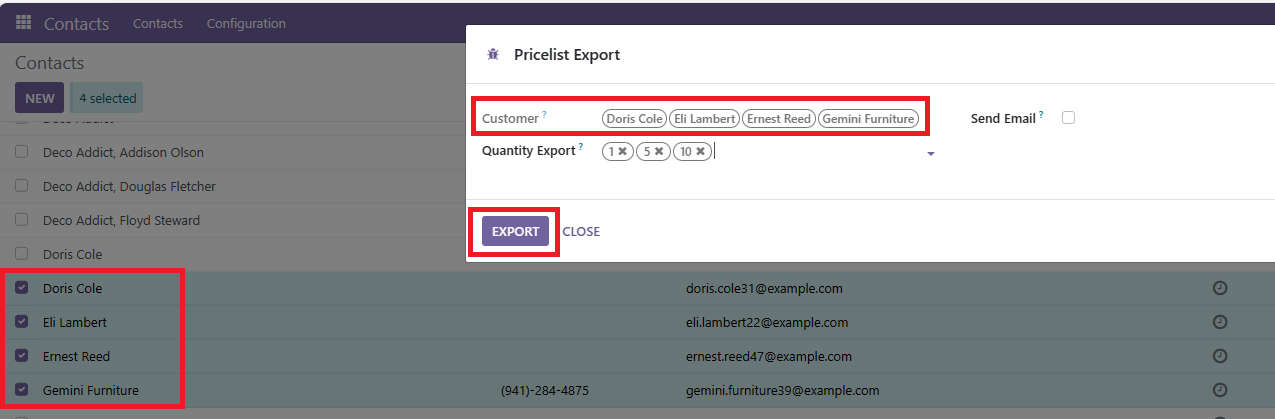Remove the quantity tag 10
Image resolution: width=1275 pixels, height=419 pixels.
tap(701, 152)
